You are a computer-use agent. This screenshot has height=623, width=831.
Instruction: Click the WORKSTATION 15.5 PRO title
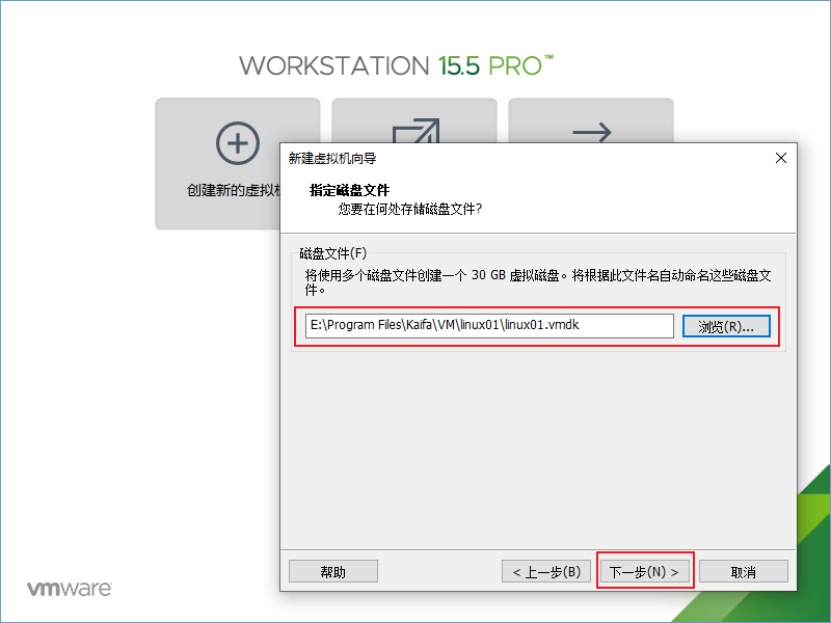coord(396,66)
